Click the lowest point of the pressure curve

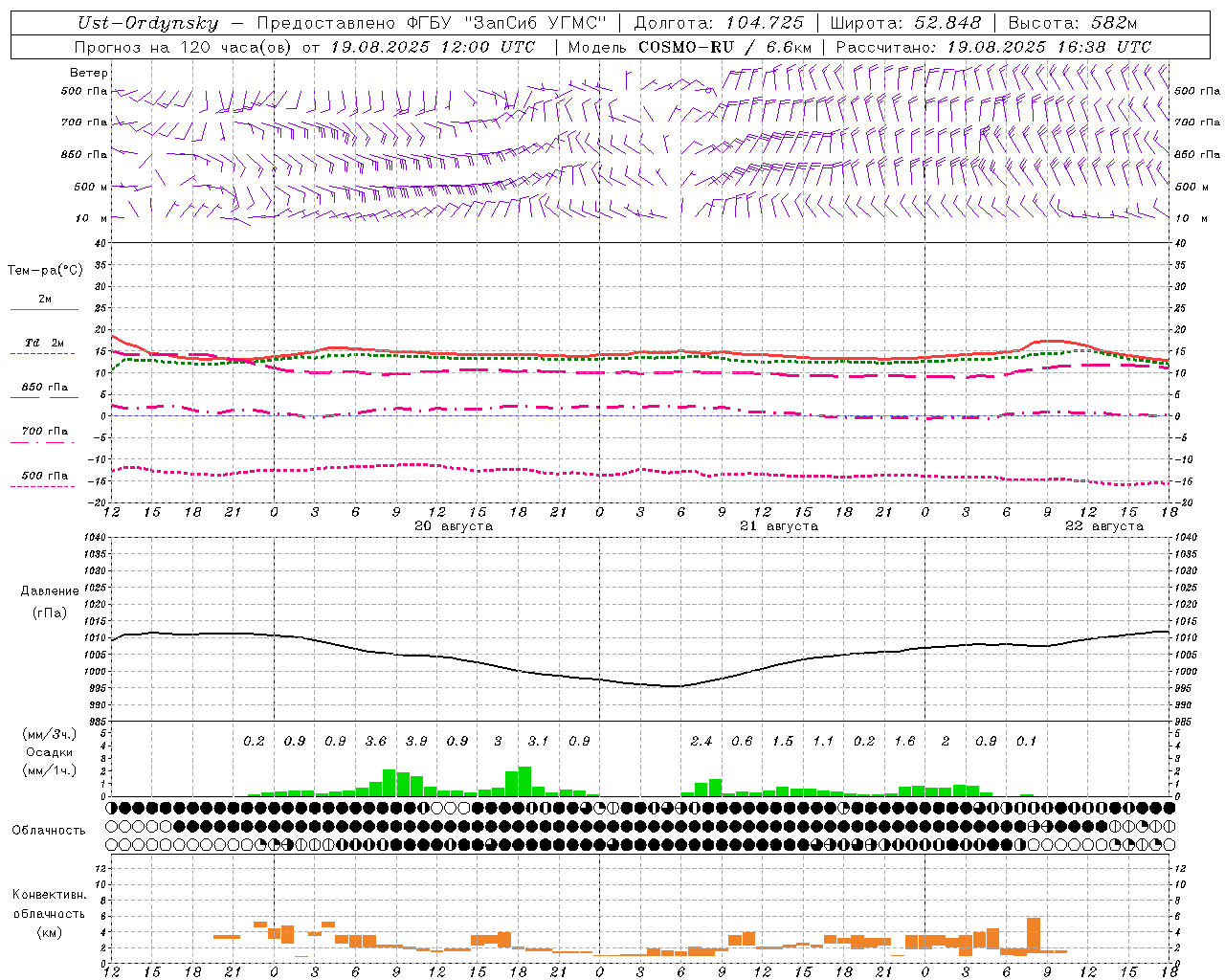click(675, 686)
